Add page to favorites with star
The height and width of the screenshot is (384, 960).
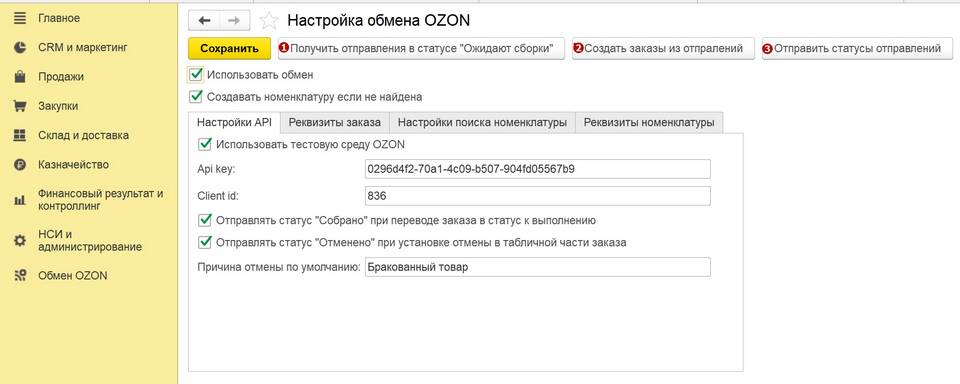pyautogui.click(x=269, y=21)
